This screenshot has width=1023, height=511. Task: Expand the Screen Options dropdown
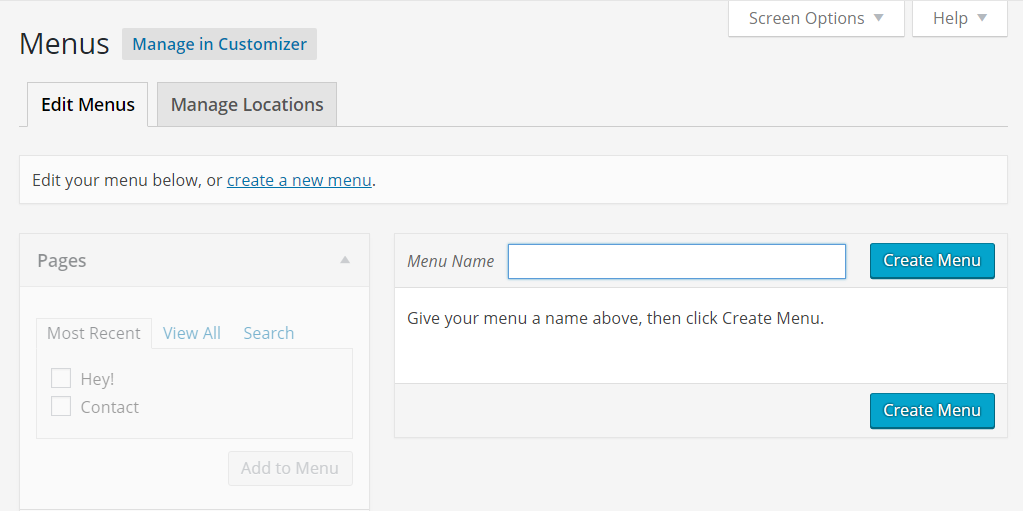(x=816, y=18)
